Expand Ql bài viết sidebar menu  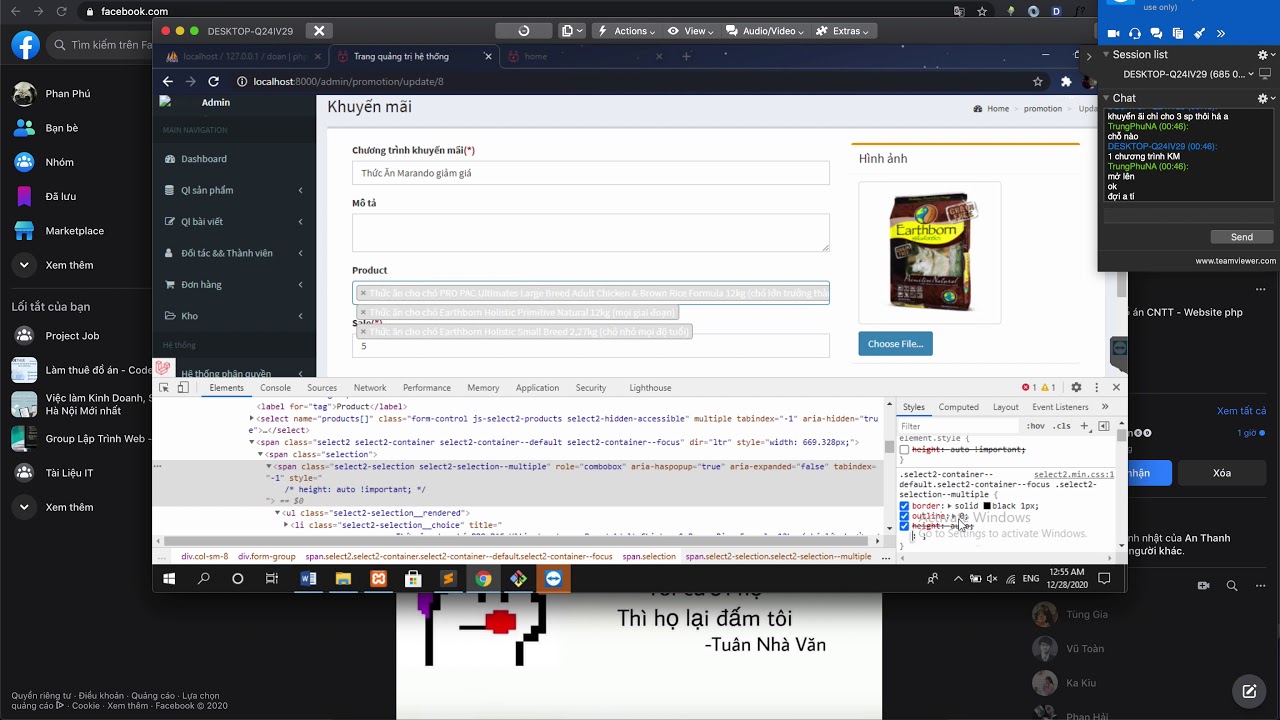coord(233,221)
